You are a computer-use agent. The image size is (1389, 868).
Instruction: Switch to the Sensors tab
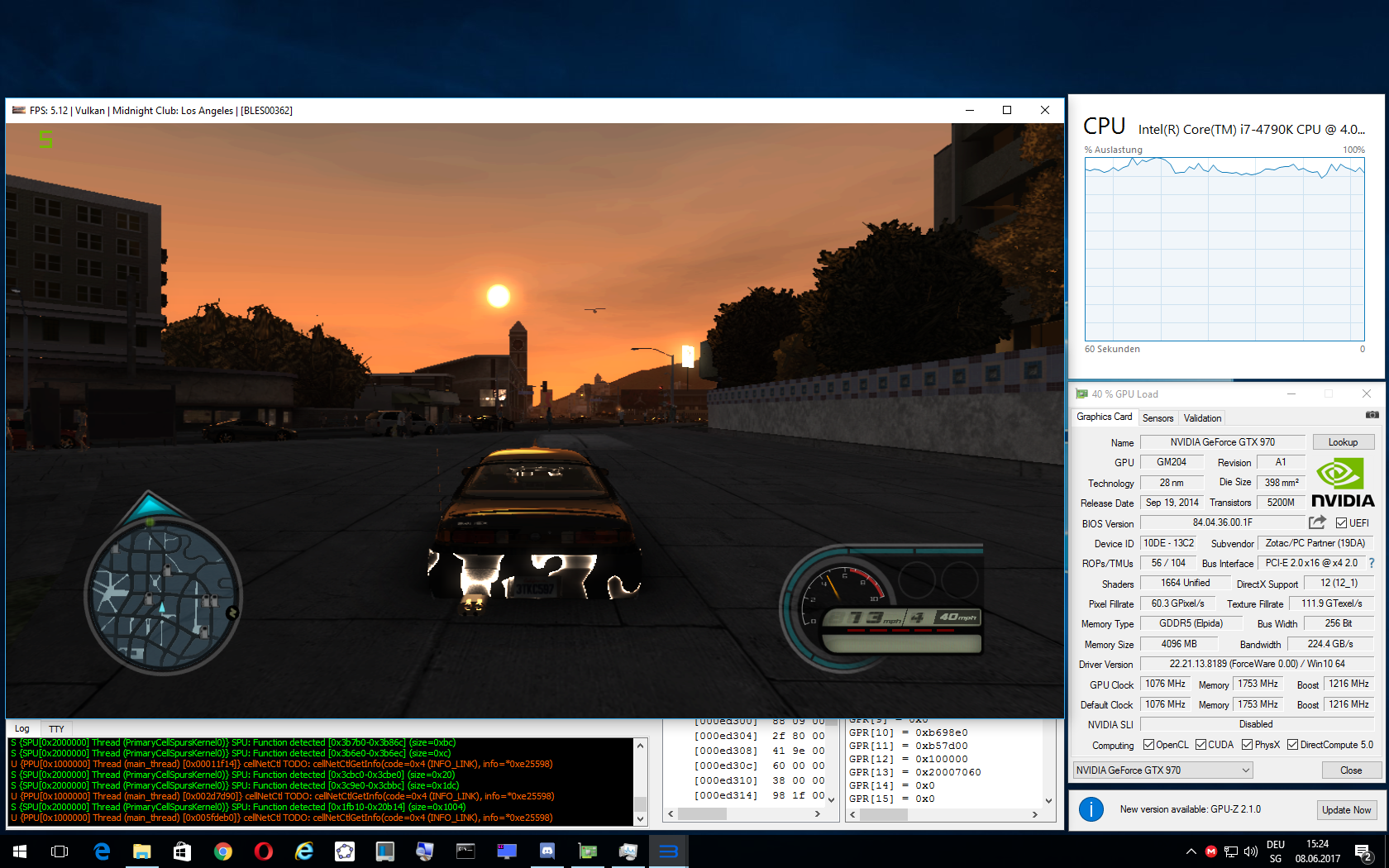[x=1157, y=418]
